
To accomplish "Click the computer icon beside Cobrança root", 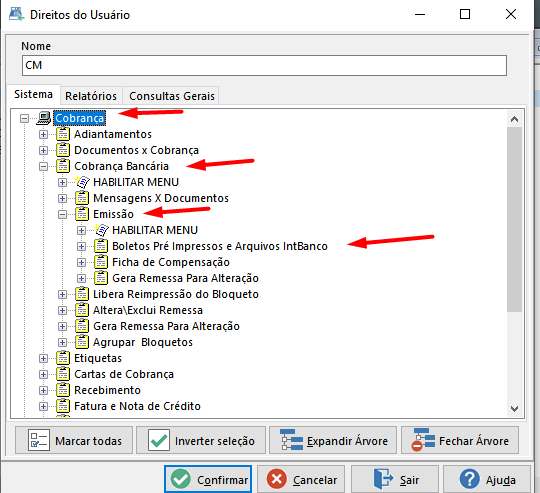I will (44, 118).
